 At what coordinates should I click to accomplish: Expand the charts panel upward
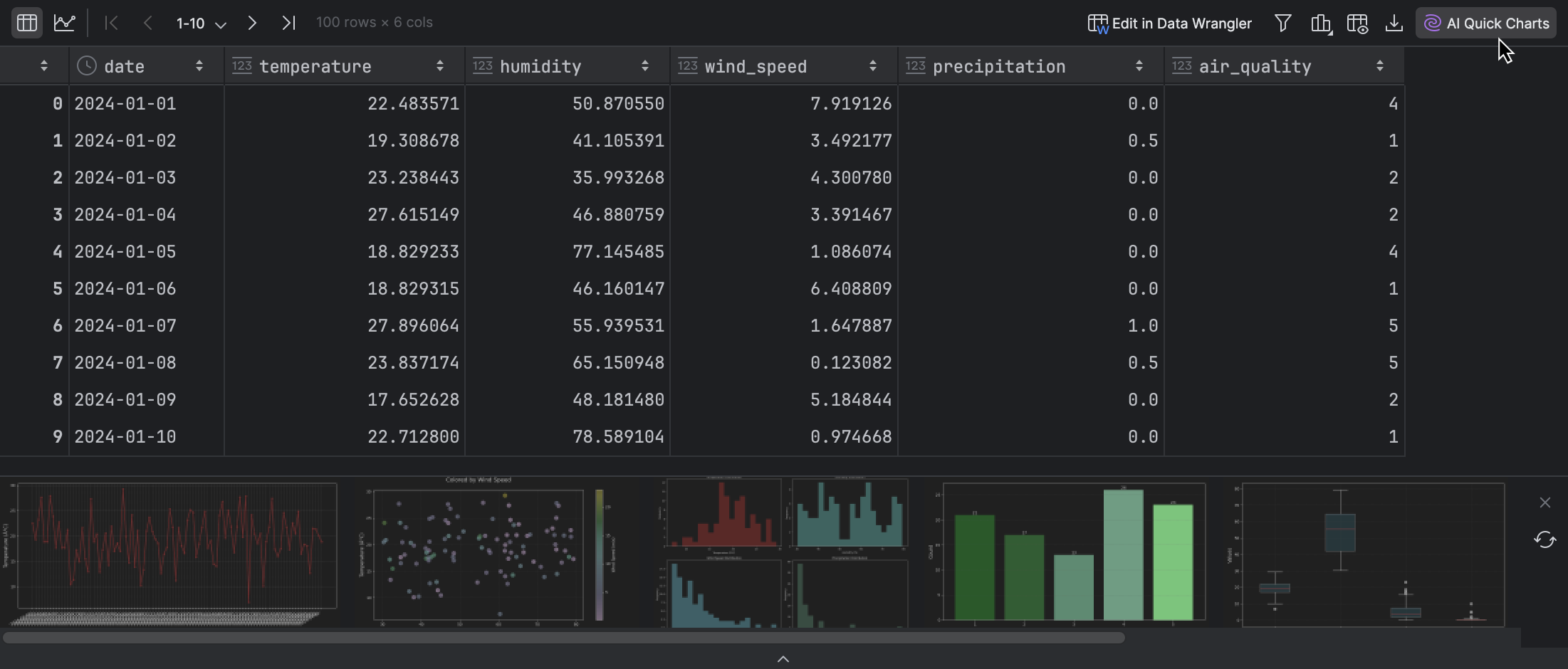coord(783,659)
